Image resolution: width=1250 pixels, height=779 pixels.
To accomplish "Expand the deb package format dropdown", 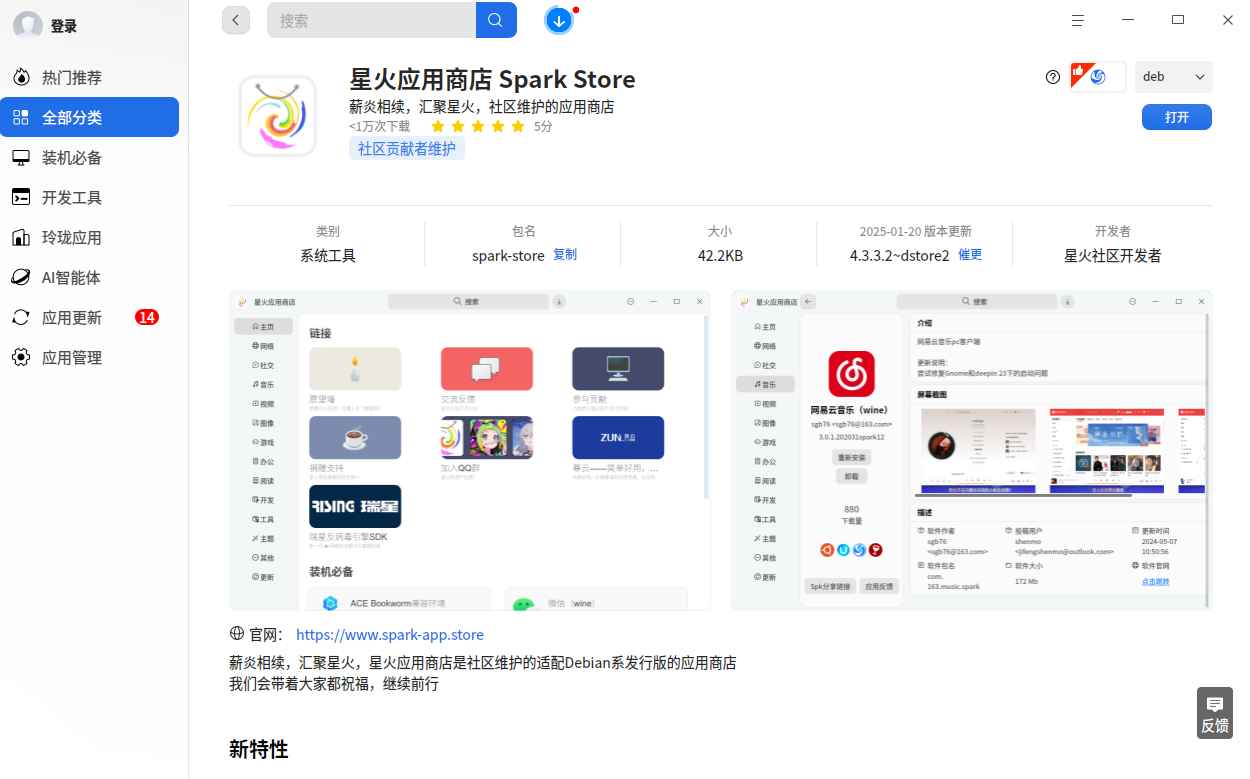I will point(1174,77).
